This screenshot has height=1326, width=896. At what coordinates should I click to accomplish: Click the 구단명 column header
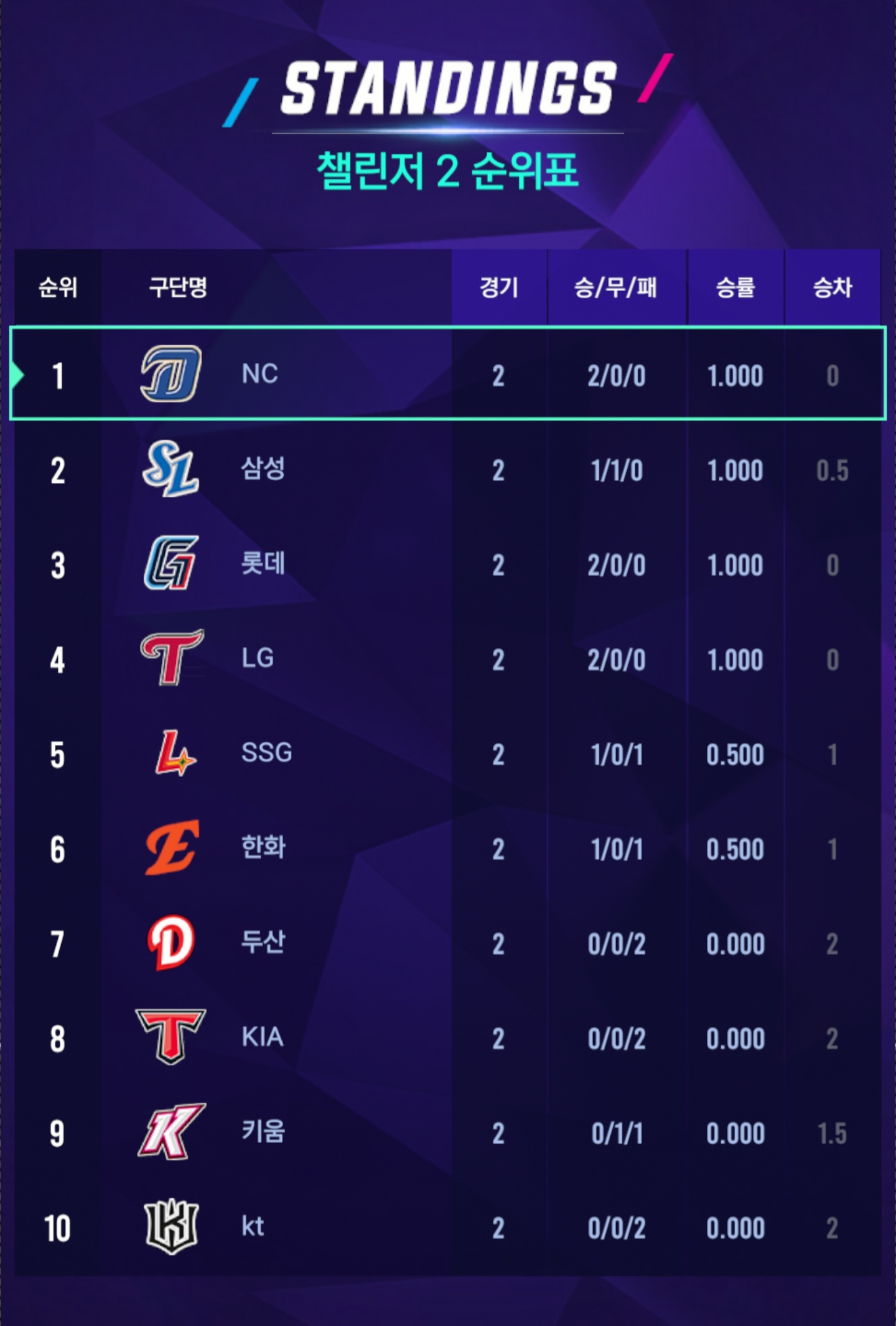click(x=178, y=287)
